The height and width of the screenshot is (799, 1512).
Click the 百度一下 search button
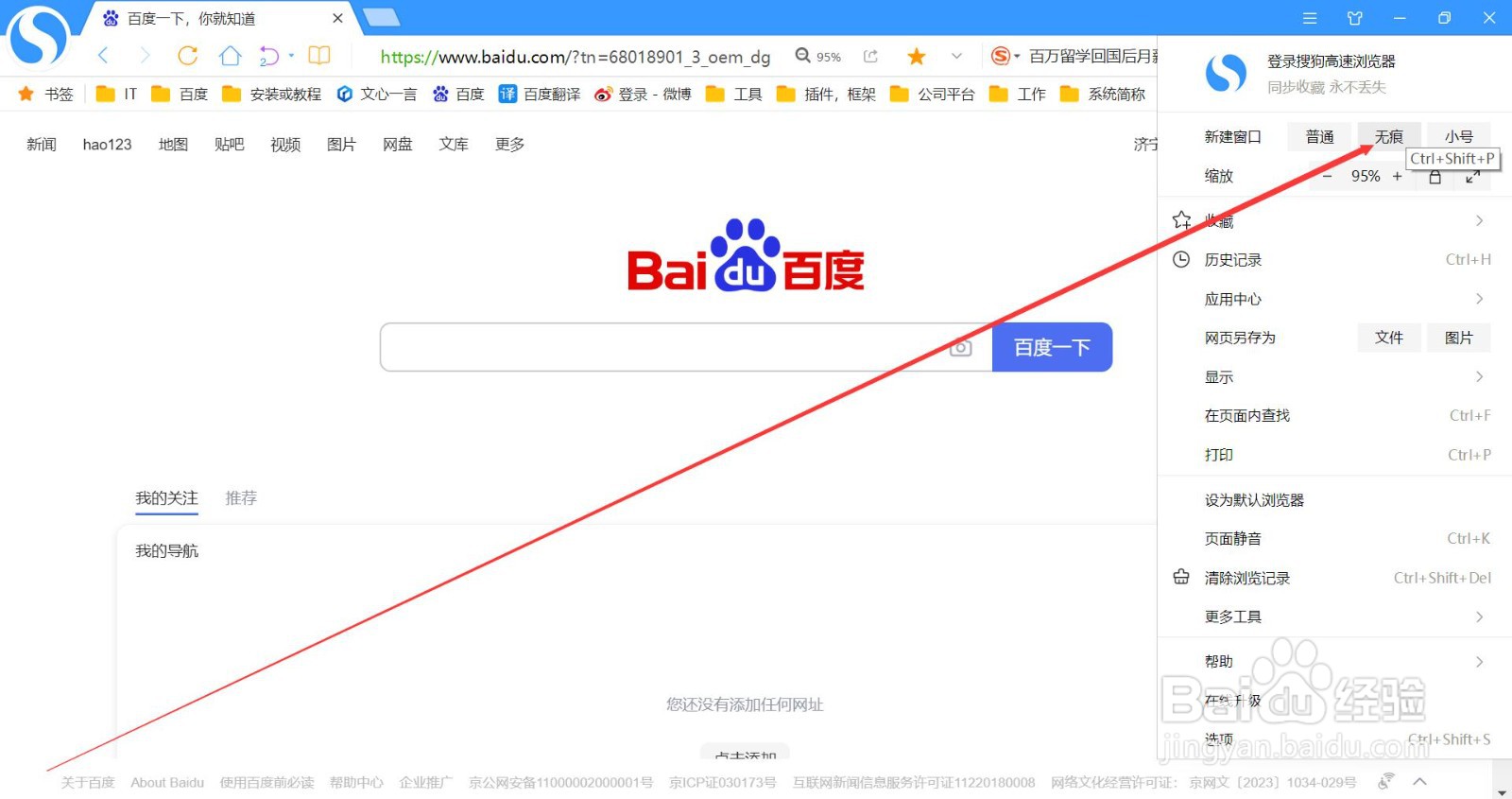pyautogui.click(x=1052, y=347)
